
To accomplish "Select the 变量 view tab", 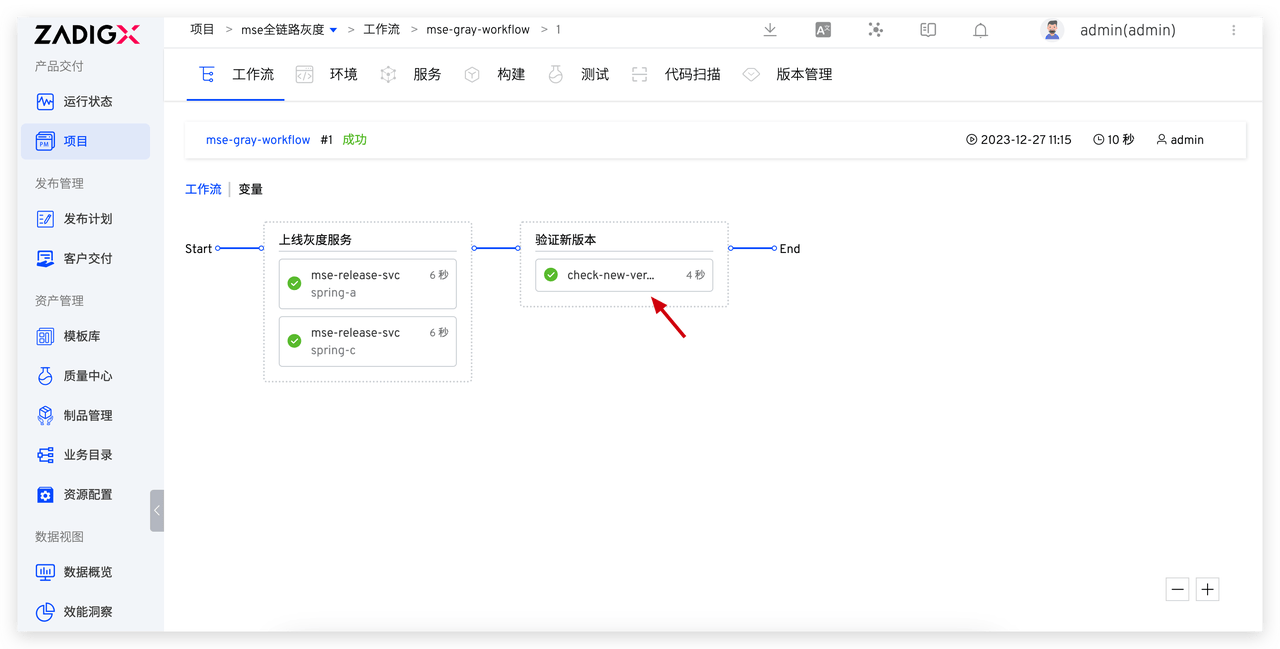I will pyautogui.click(x=250, y=189).
